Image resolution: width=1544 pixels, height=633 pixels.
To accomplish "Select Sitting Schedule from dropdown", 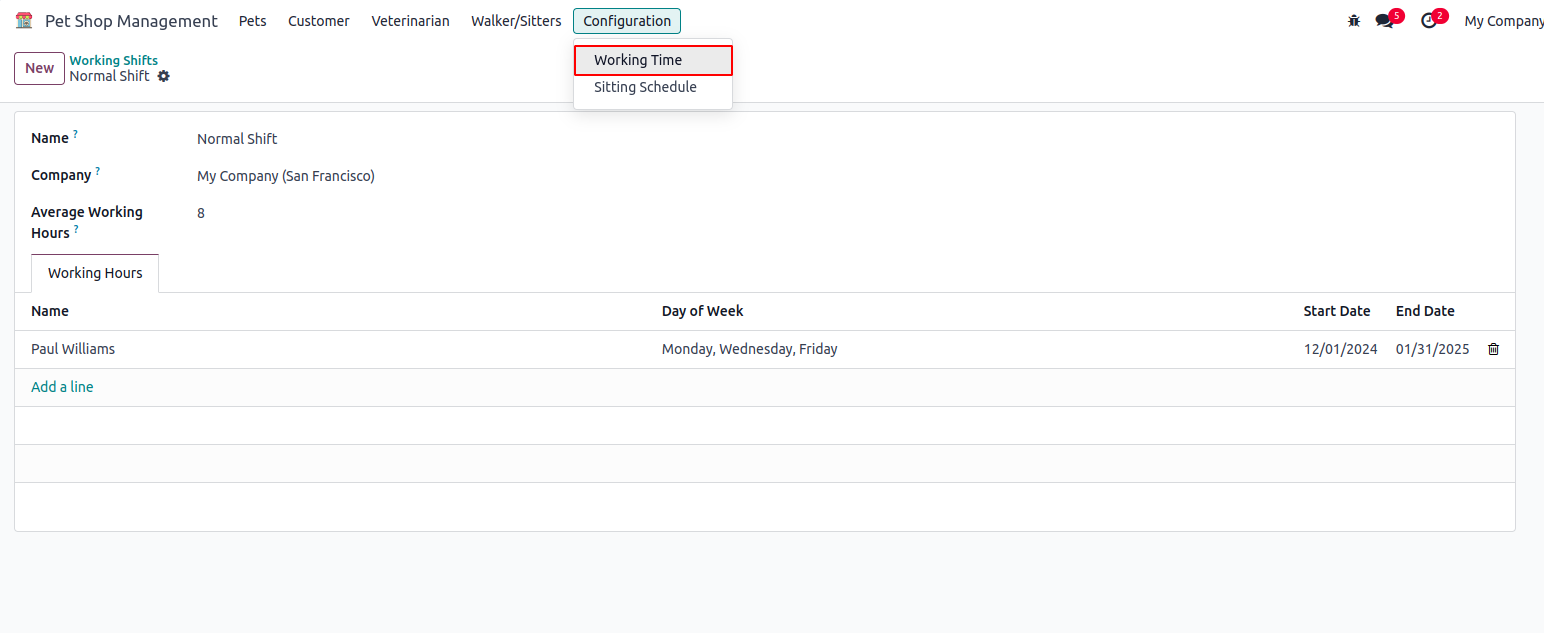I will click(x=653, y=87).
